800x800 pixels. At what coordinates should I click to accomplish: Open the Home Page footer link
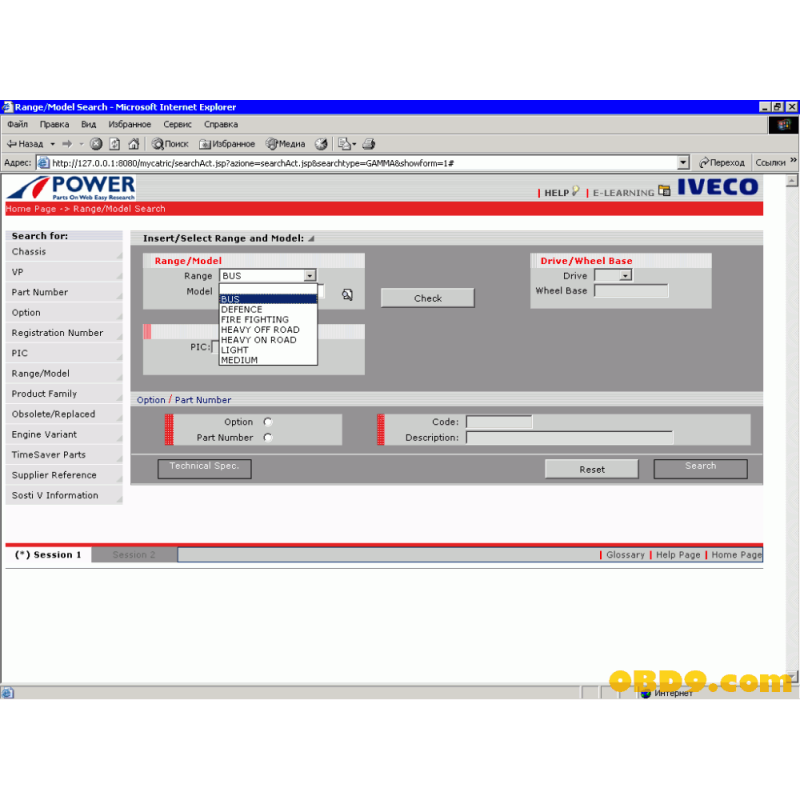pyautogui.click(x=736, y=555)
